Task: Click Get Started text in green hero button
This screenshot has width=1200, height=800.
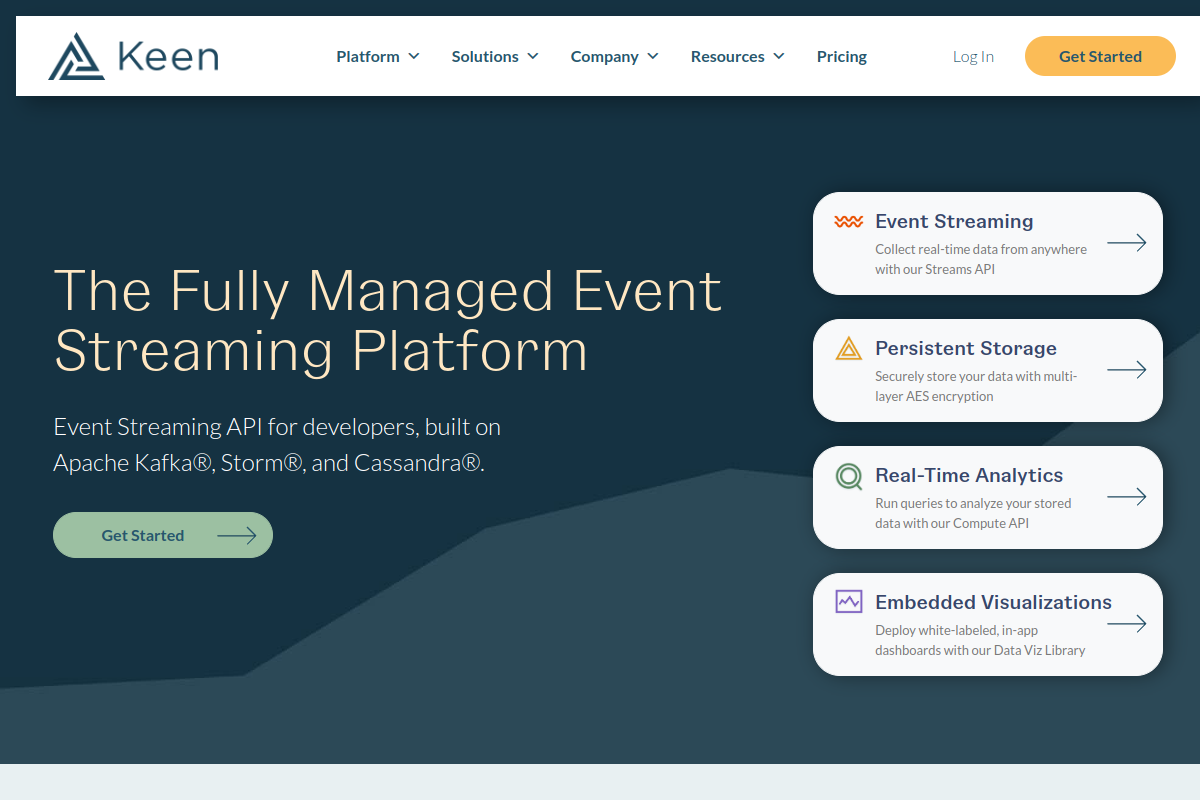Action: [x=143, y=536]
